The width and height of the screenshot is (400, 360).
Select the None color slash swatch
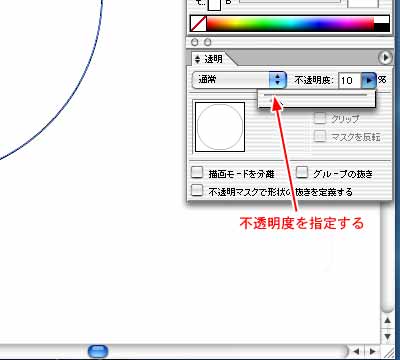(x=198, y=24)
